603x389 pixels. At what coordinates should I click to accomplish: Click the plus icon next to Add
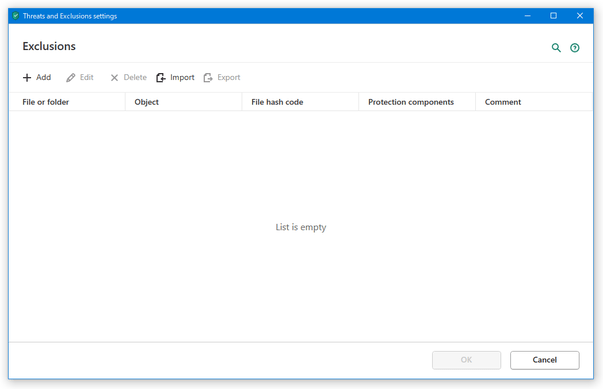(x=27, y=78)
